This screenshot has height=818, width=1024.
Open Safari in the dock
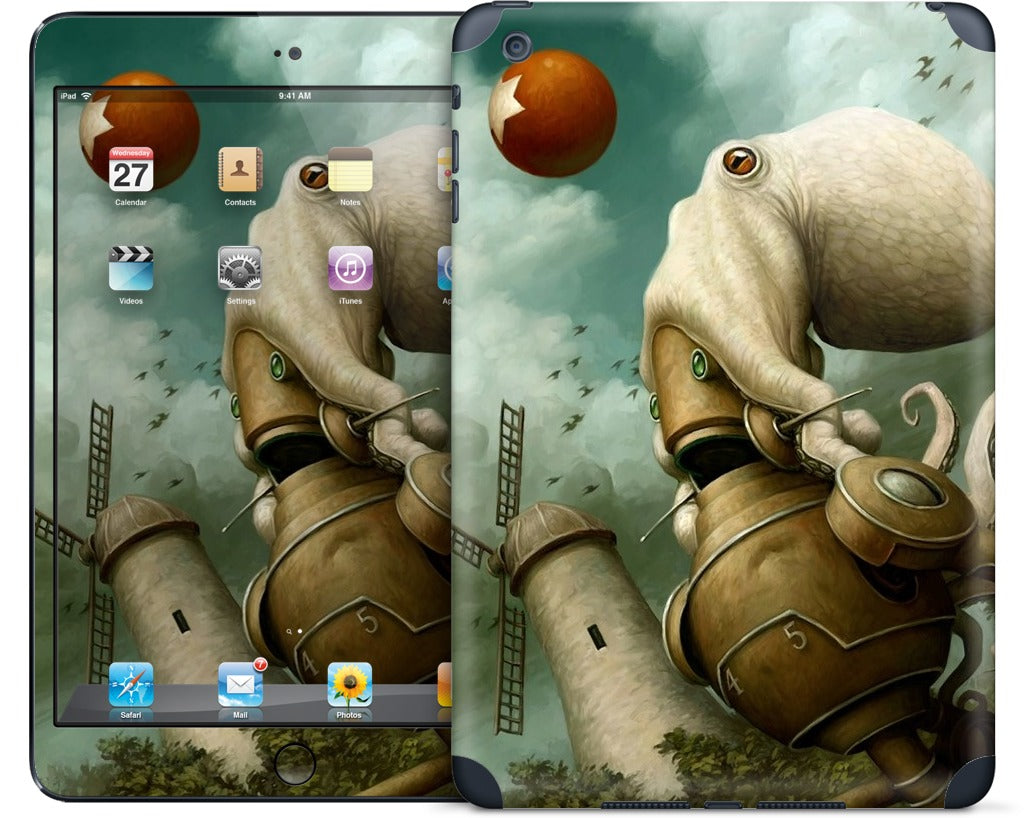point(131,684)
